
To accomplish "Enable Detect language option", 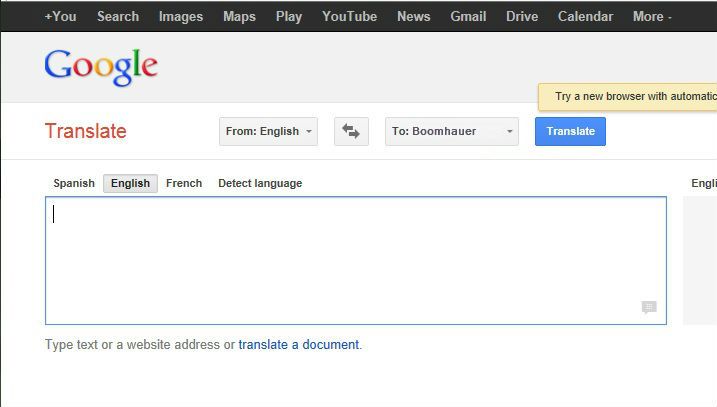I will [x=260, y=183].
